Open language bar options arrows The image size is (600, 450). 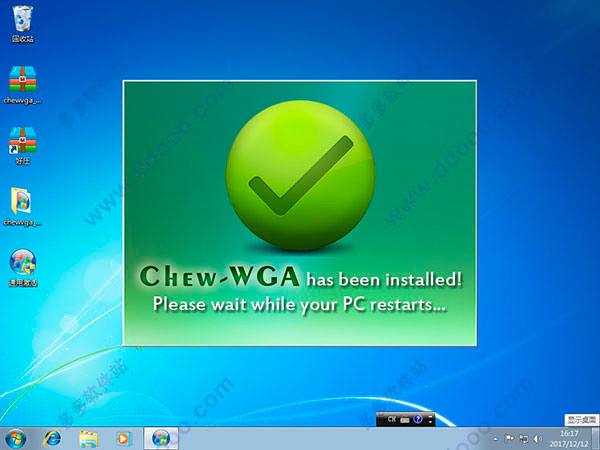pyautogui.click(x=430, y=419)
